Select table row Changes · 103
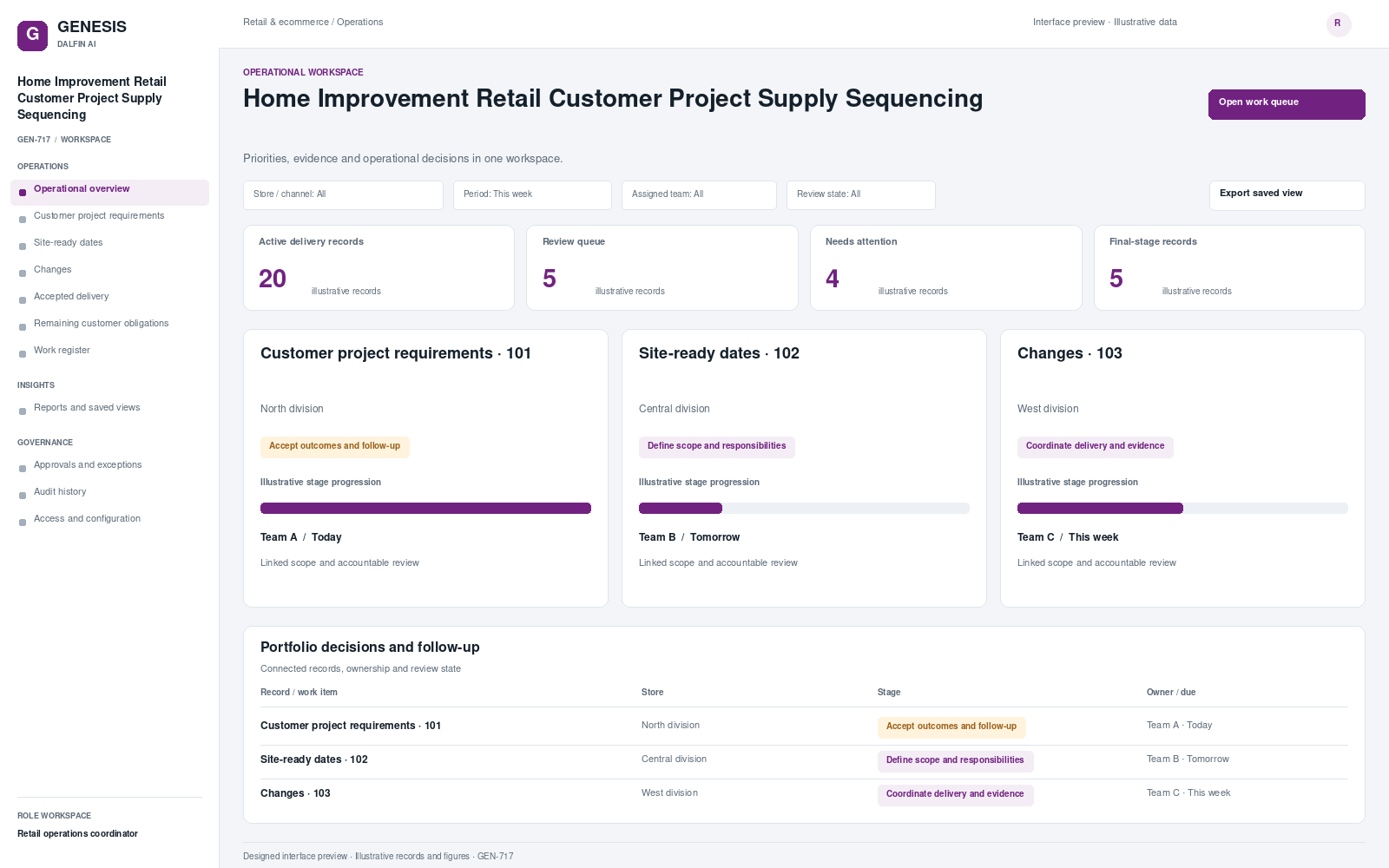Image resolution: width=1389 pixels, height=868 pixels. tap(804, 795)
